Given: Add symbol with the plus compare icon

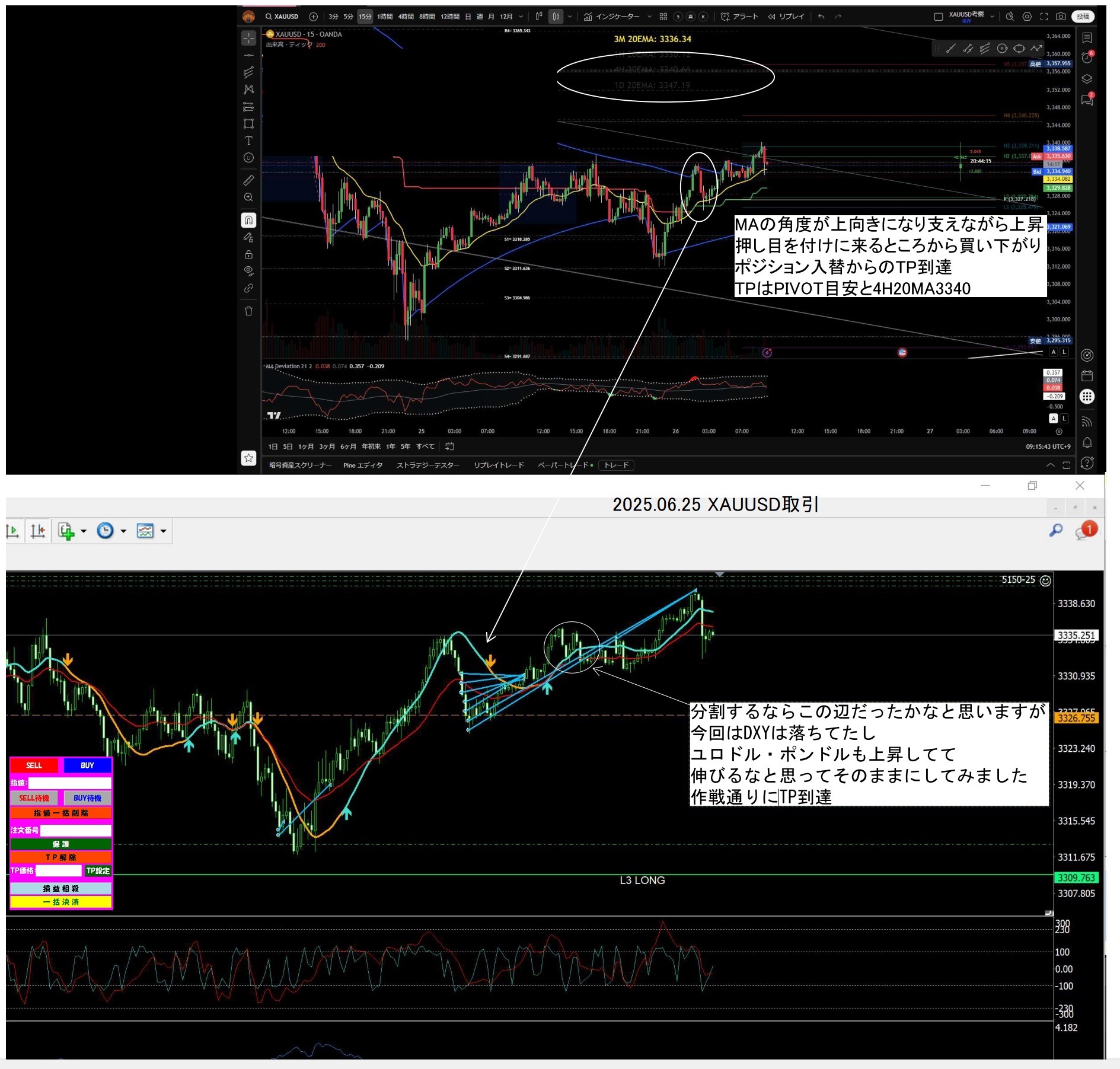Looking at the screenshot, I should [x=313, y=17].
